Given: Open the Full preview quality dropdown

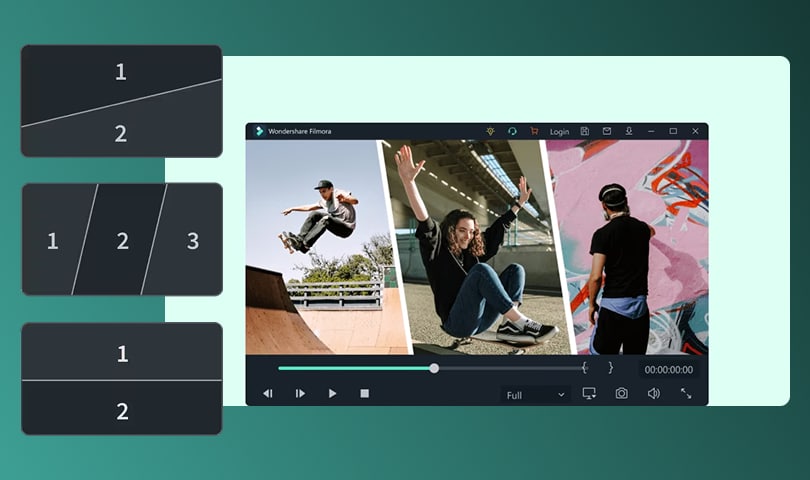Looking at the screenshot, I should pyautogui.click(x=535, y=395).
